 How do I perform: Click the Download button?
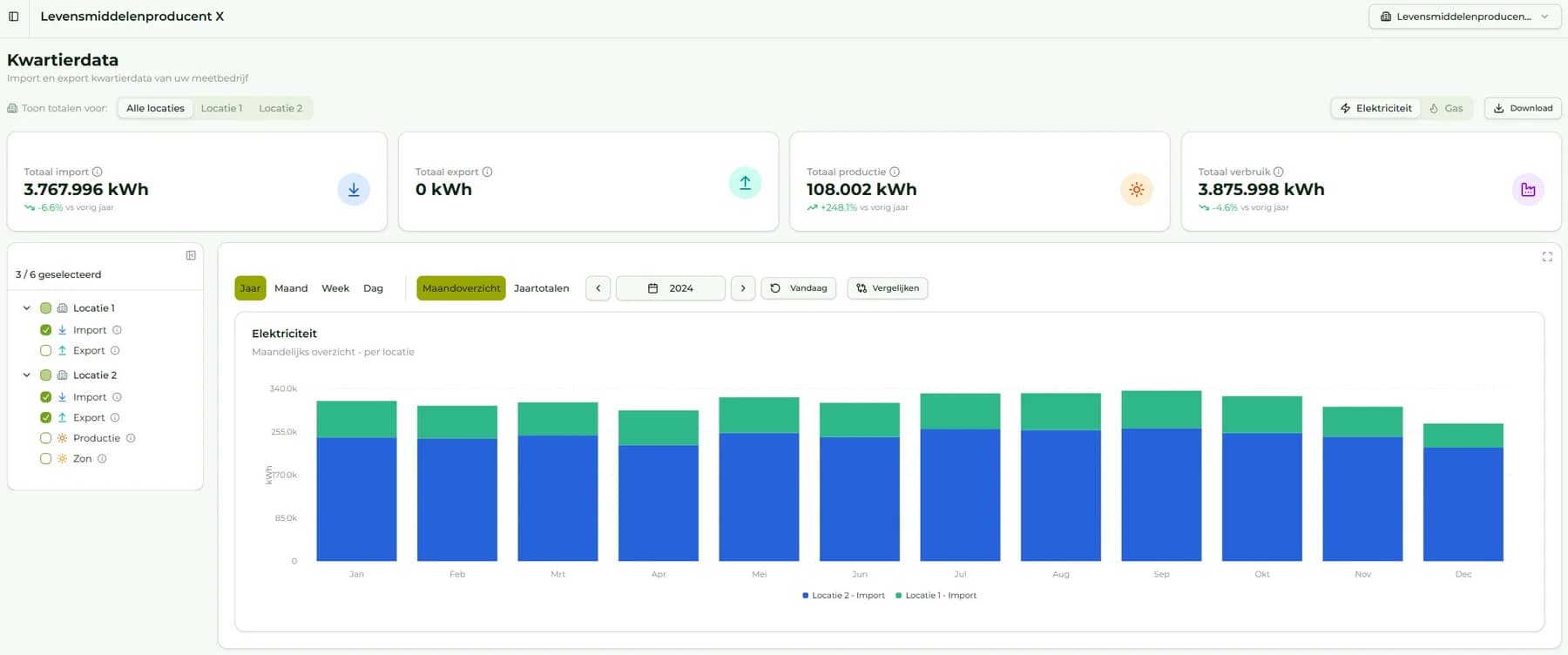click(x=1523, y=108)
